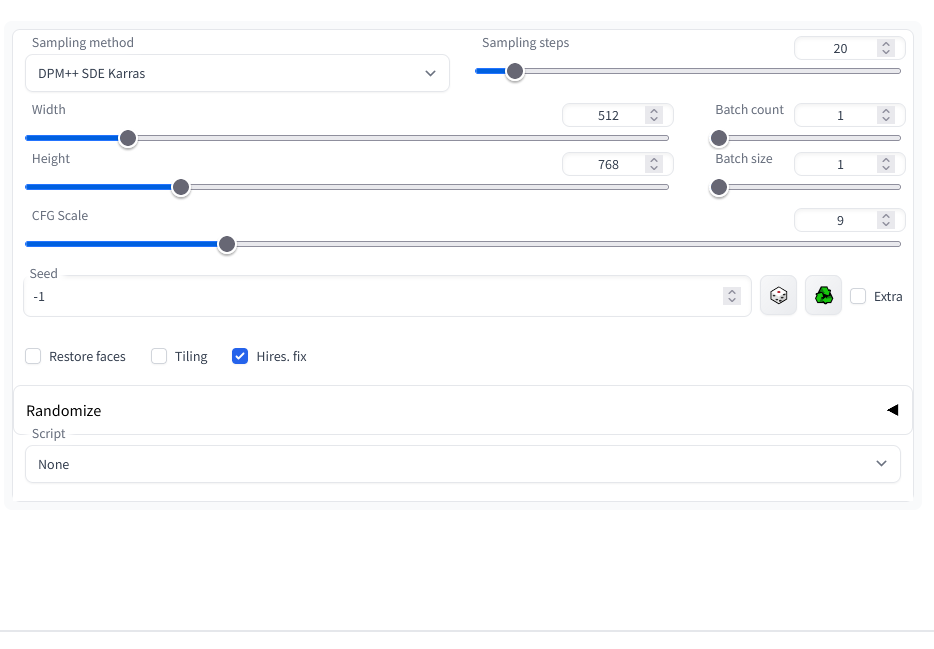Click the CFG Scale value field showing 9
This screenshot has height=649, width=934.
[849, 220]
